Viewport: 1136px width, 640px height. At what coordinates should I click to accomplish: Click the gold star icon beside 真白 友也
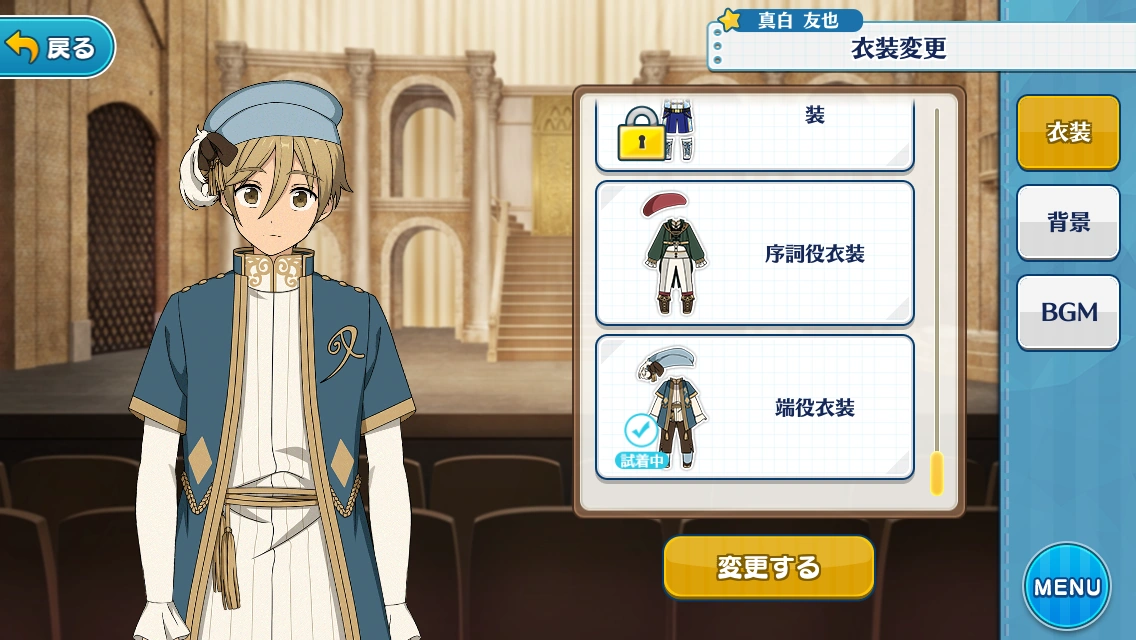click(x=729, y=20)
